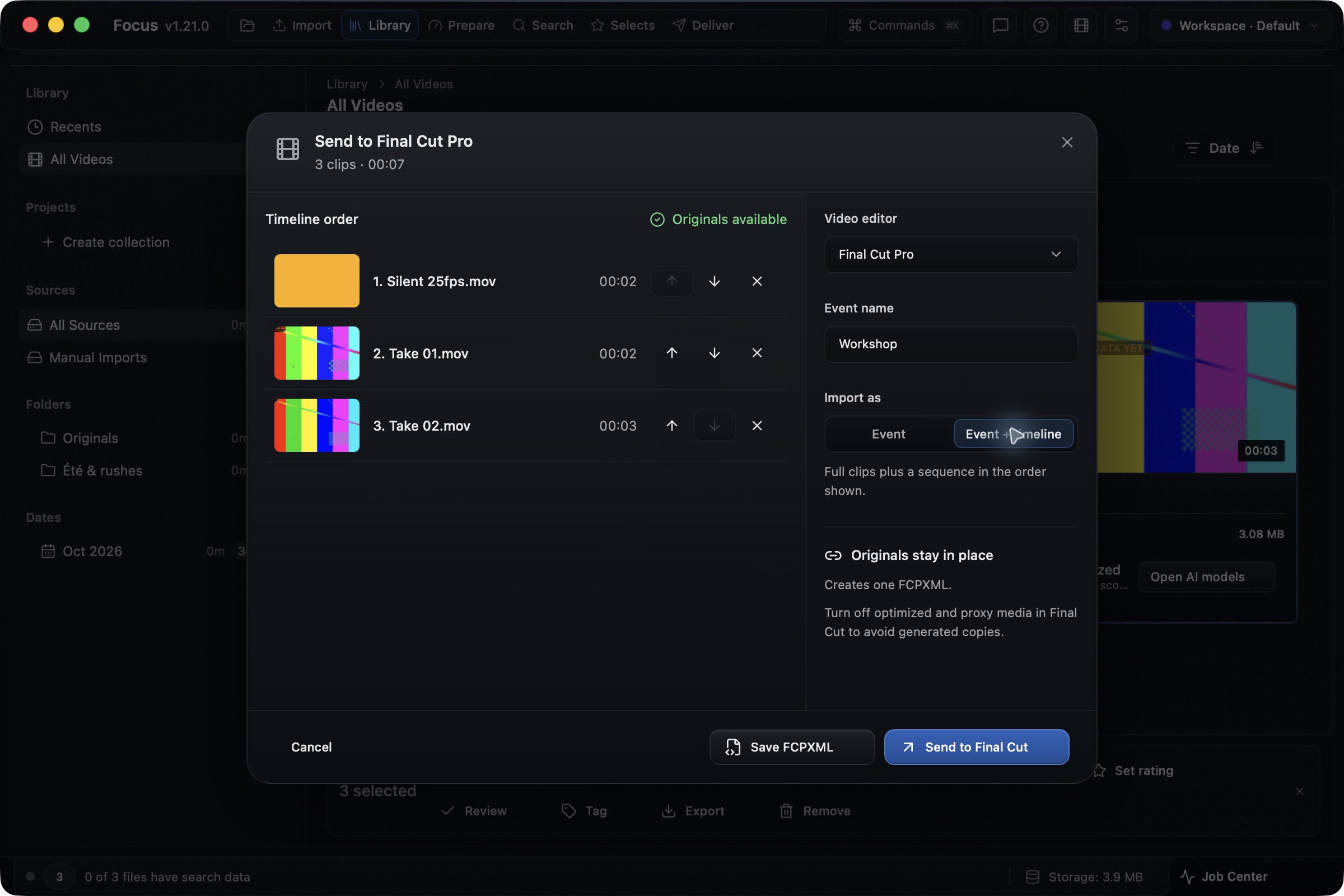Open the Video editor dropdown
Image resolution: width=1344 pixels, height=896 pixels.
[951, 254]
